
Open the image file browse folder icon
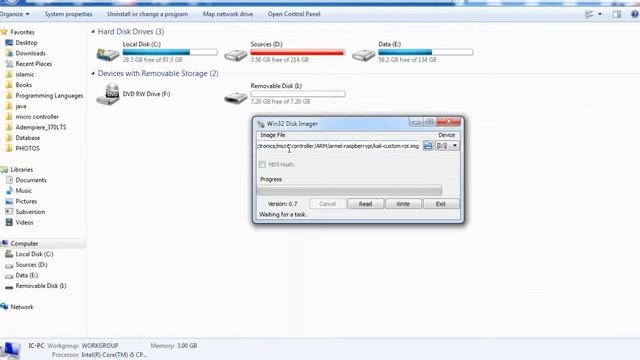[x=428, y=146]
